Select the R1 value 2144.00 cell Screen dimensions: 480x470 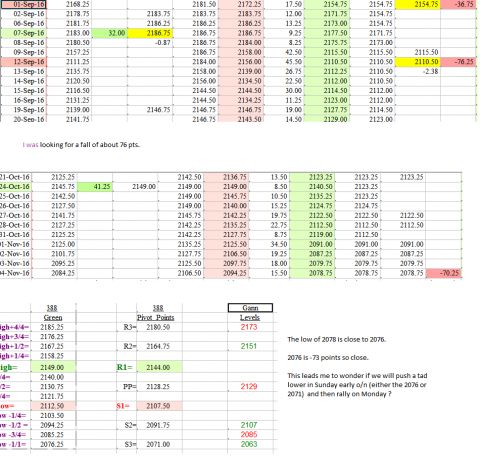click(159, 367)
